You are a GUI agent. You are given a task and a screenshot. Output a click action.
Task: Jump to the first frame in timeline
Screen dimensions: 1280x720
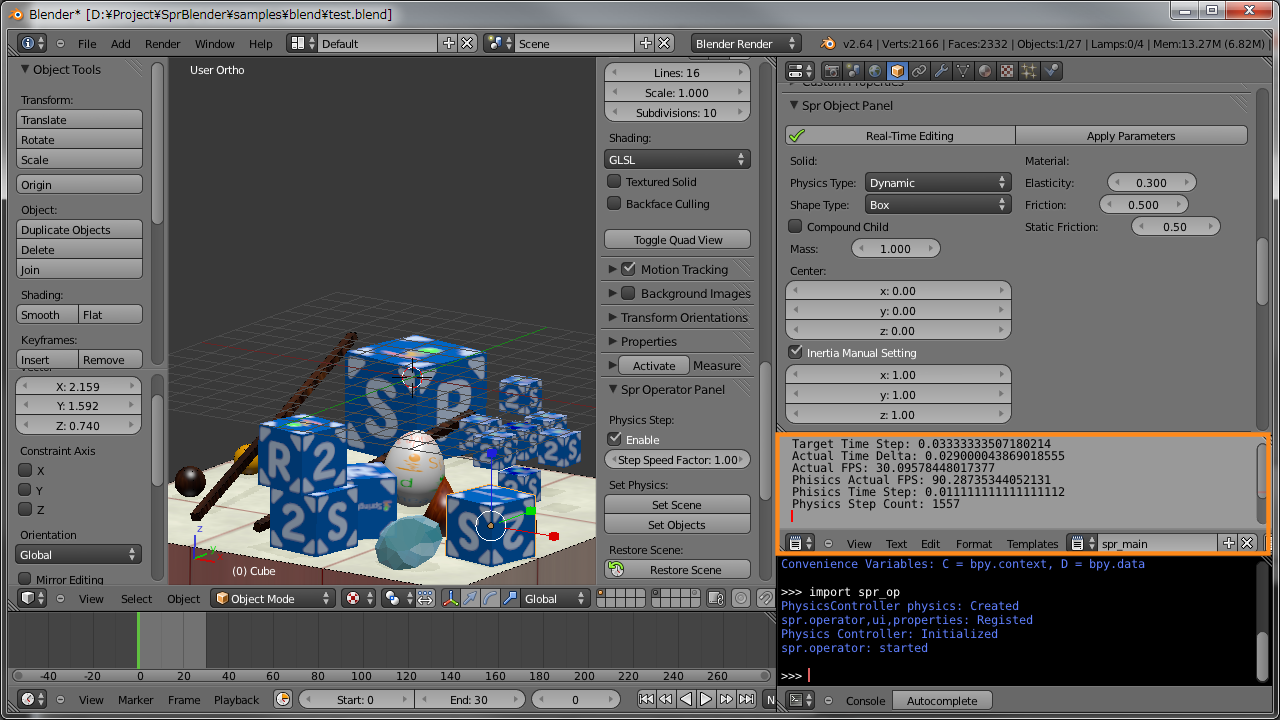646,699
